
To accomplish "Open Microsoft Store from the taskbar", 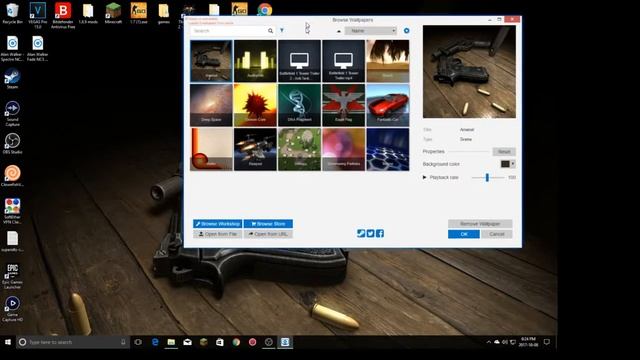I will (220, 342).
